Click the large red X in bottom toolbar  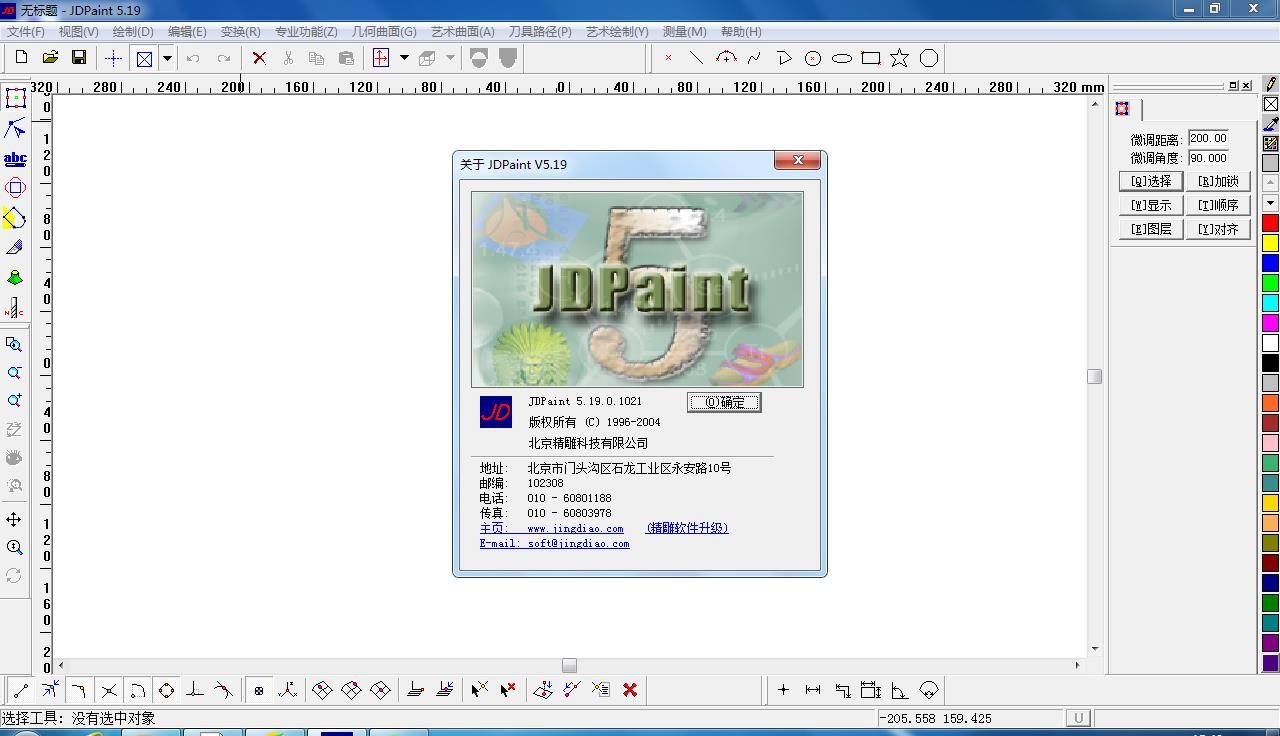[630, 690]
